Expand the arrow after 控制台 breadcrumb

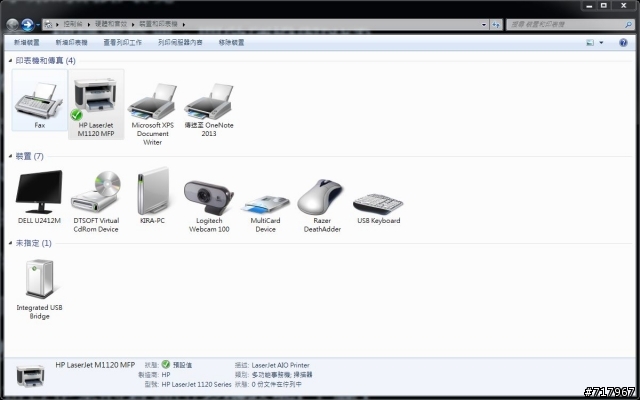[x=90, y=24]
